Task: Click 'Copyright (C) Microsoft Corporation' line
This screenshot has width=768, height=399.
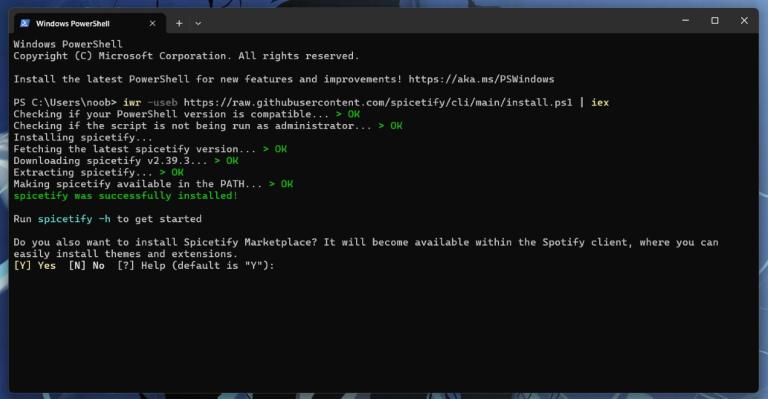Action: tap(186, 56)
